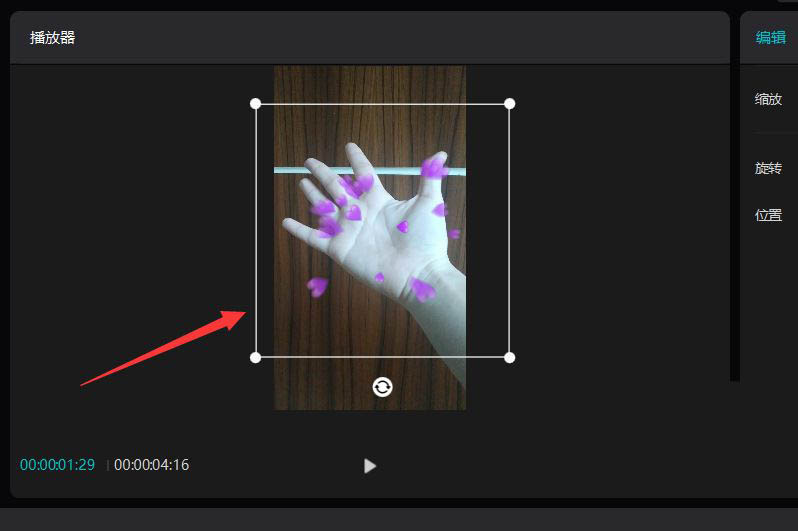Click the top-right corner handle of selection box
The height and width of the screenshot is (531, 798).
click(x=509, y=104)
